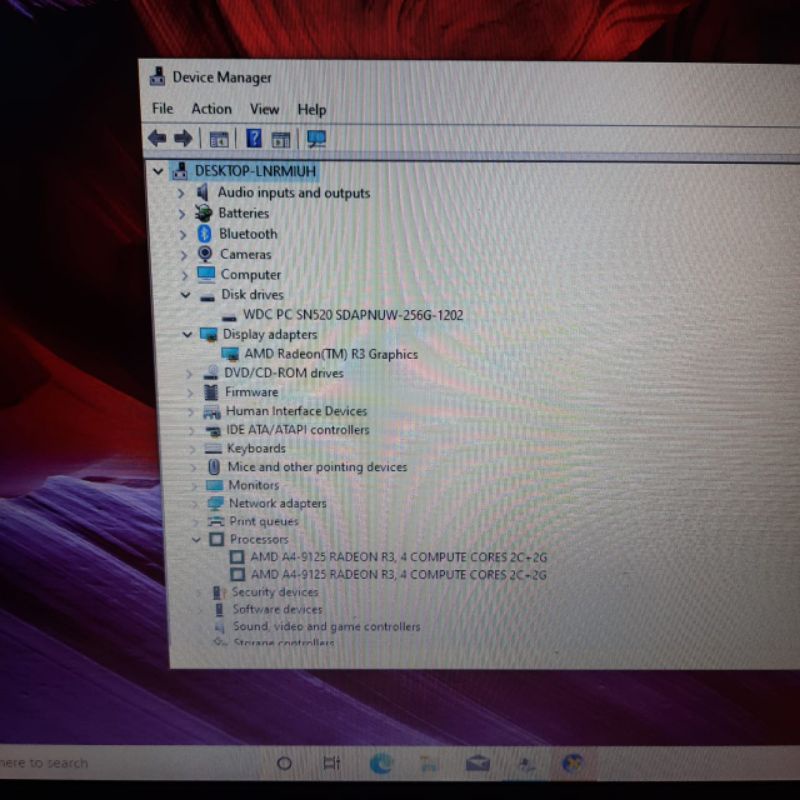Expand the Bluetooth category
This screenshot has height=800, width=800.
click(x=183, y=235)
